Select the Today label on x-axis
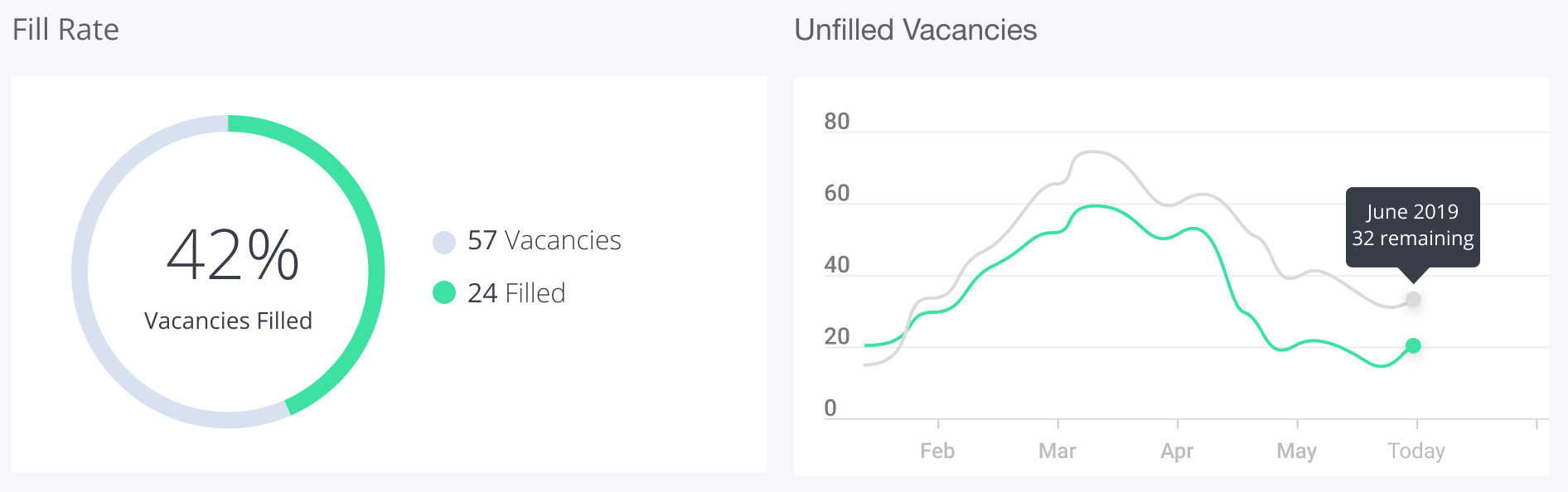Image resolution: width=1568 pixels, height=492 pixels. 1416,451
